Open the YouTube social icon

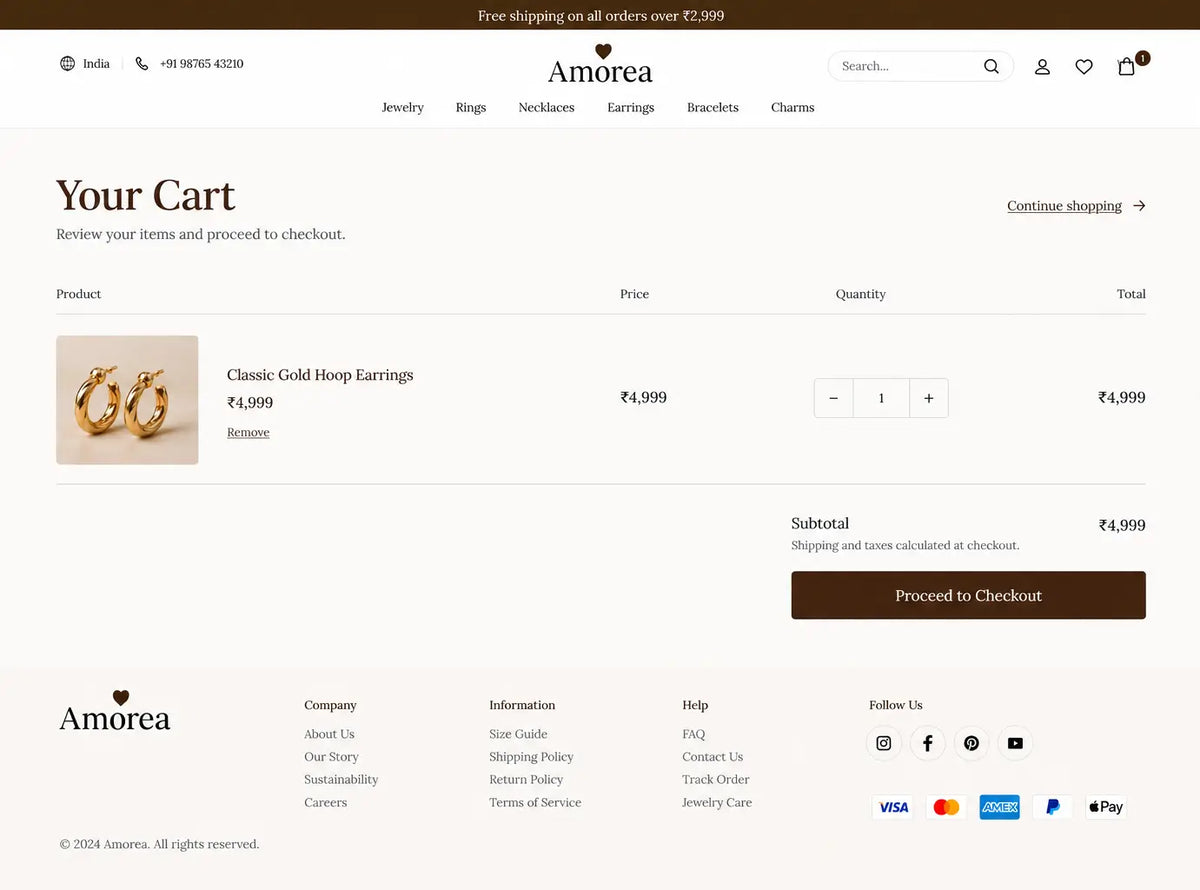[x=1015, y=743]
